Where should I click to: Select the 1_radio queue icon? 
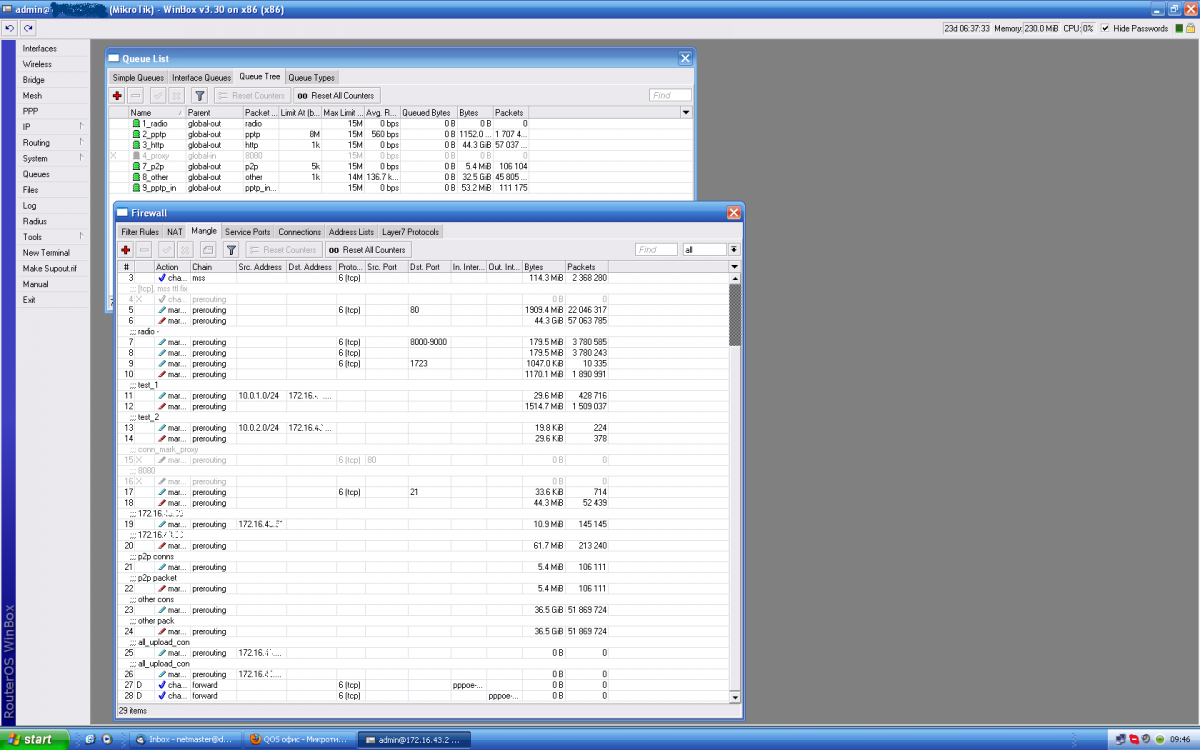click(136, 123)
